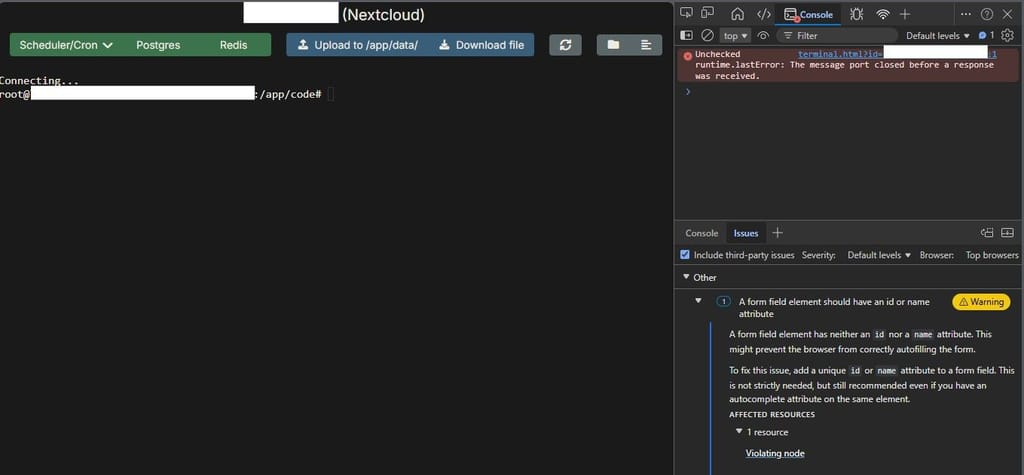Click the Inspect element picker icon
Image resolution: width=1024 pixels, height=475 pixels.
coord(686,14)
